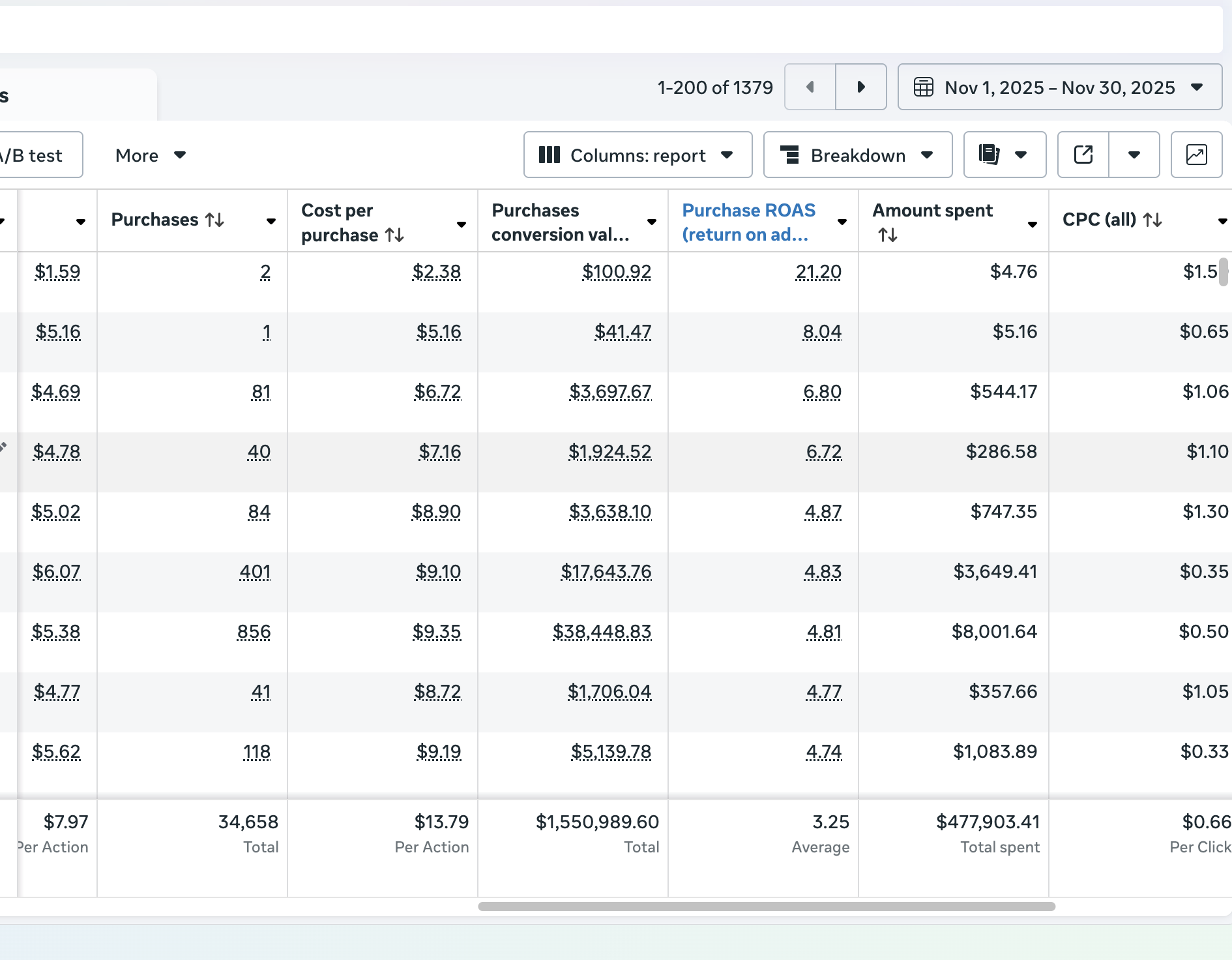Go to the next results page
Viewport: 1232px width, 960px height.
coord(861,87)
